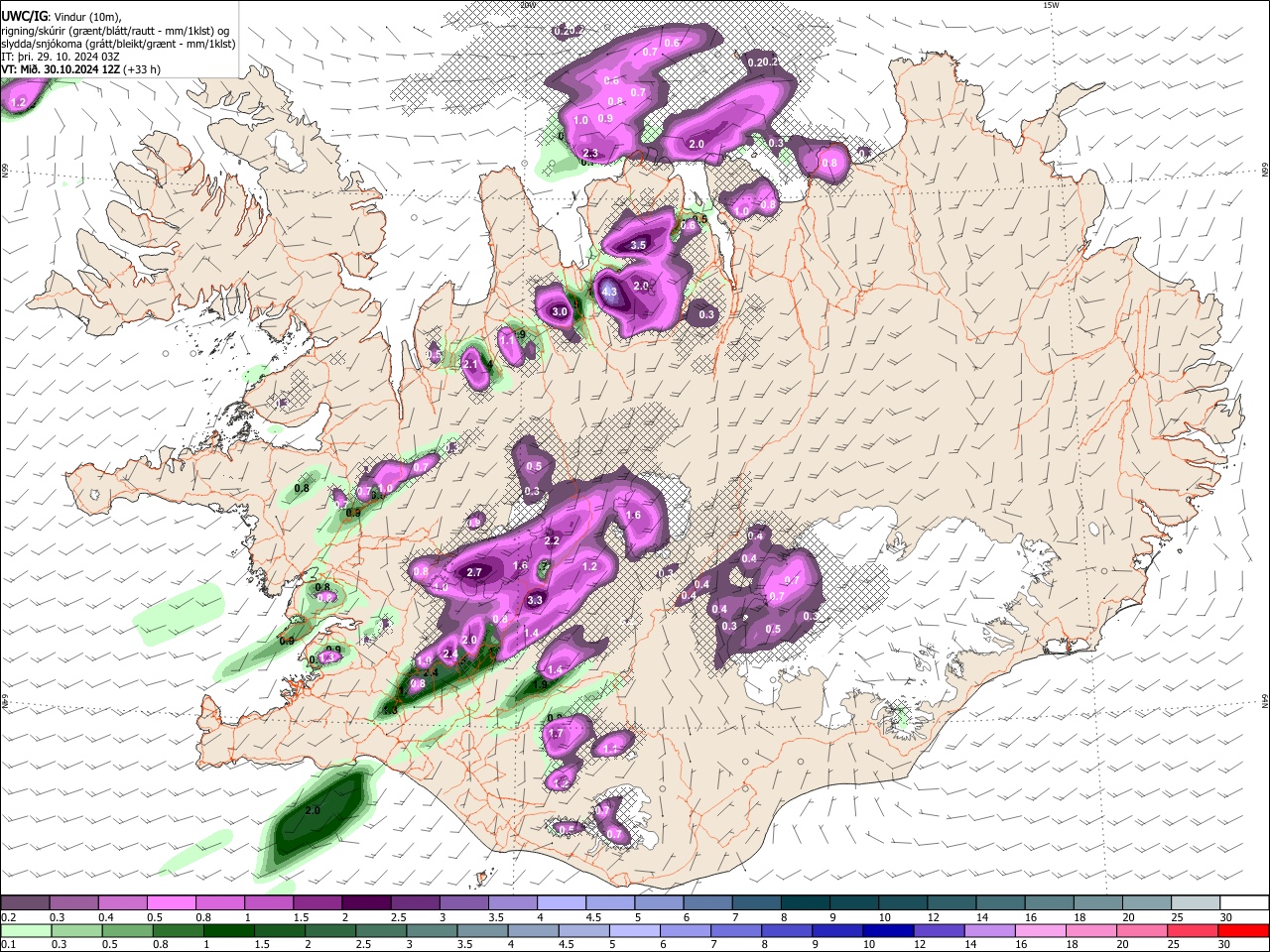Select the 'VT: Mið. 30.10.2024 12Z (+33 h)' line
The width and height of the screenshot is (1270, 952).
81,69
